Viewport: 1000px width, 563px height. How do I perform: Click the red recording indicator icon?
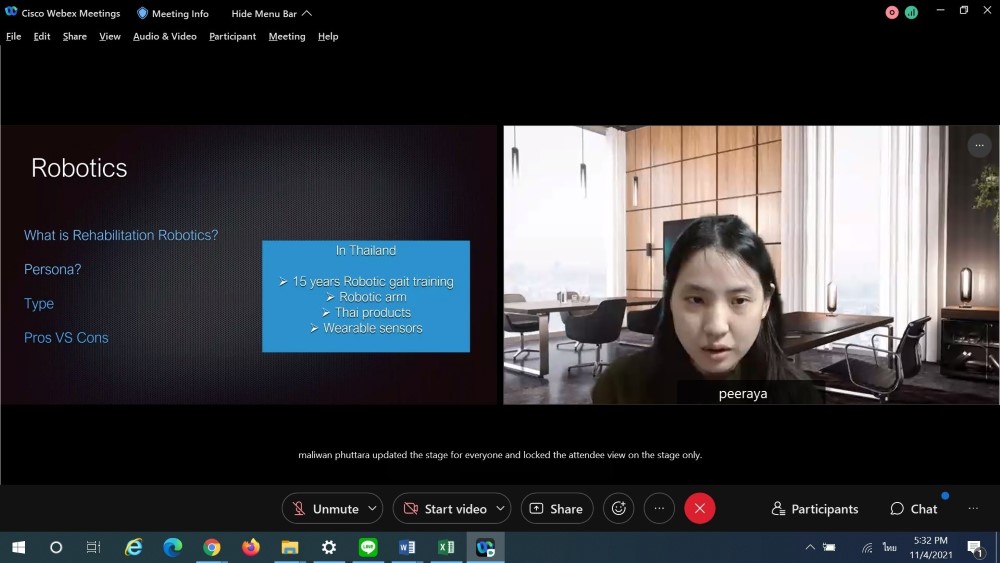(x=892, y=13)
